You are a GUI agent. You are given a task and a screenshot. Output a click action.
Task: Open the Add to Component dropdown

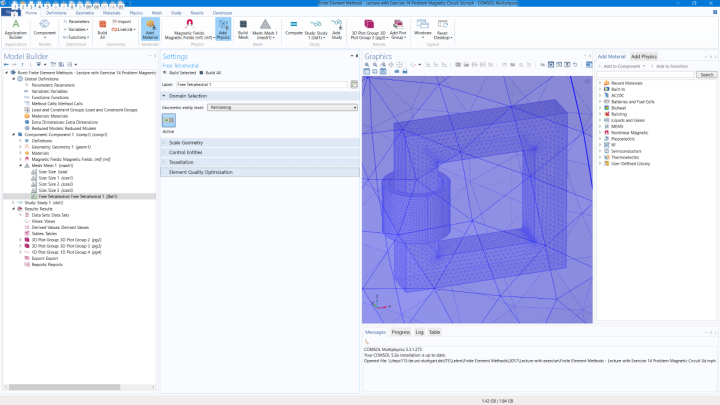[622, 66]
